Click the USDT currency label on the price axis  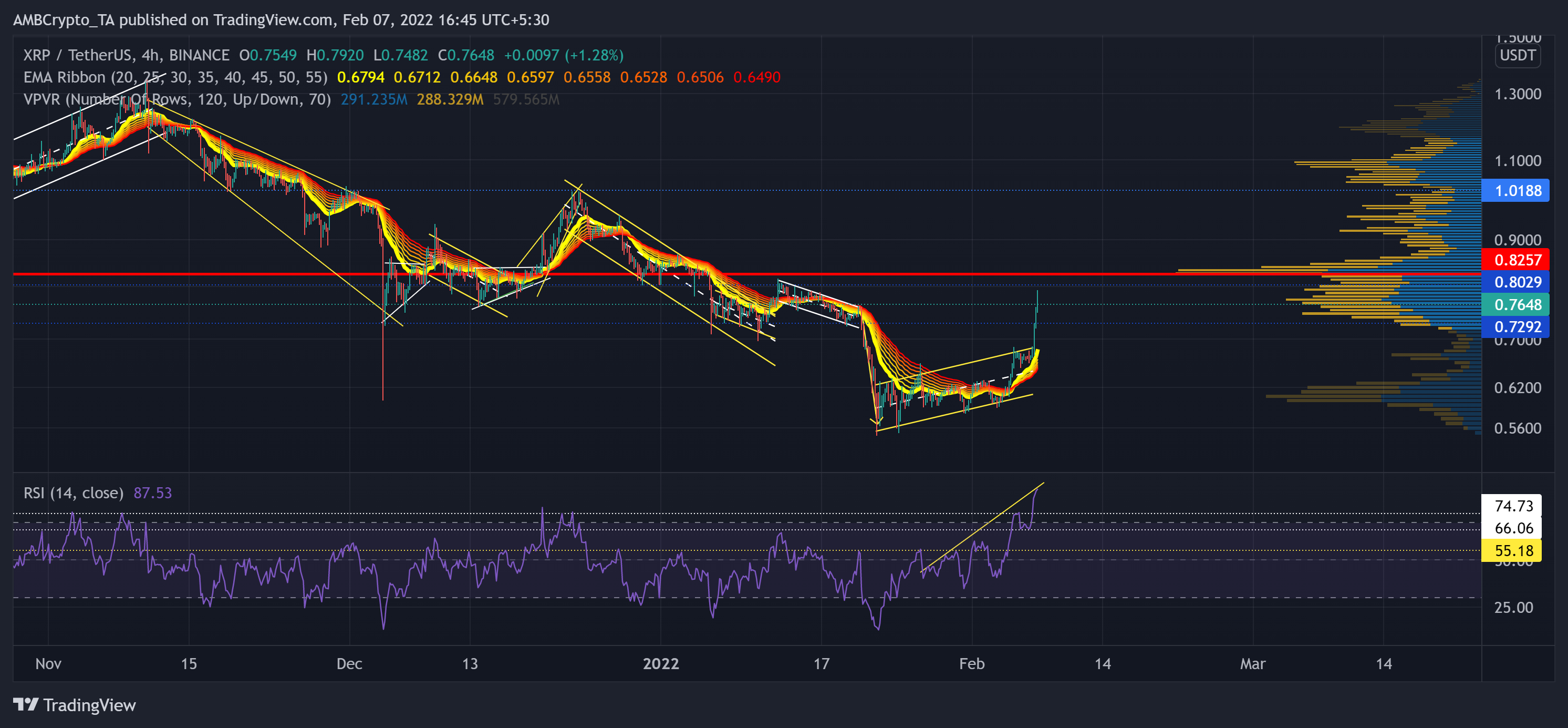tap(1519, 55)
